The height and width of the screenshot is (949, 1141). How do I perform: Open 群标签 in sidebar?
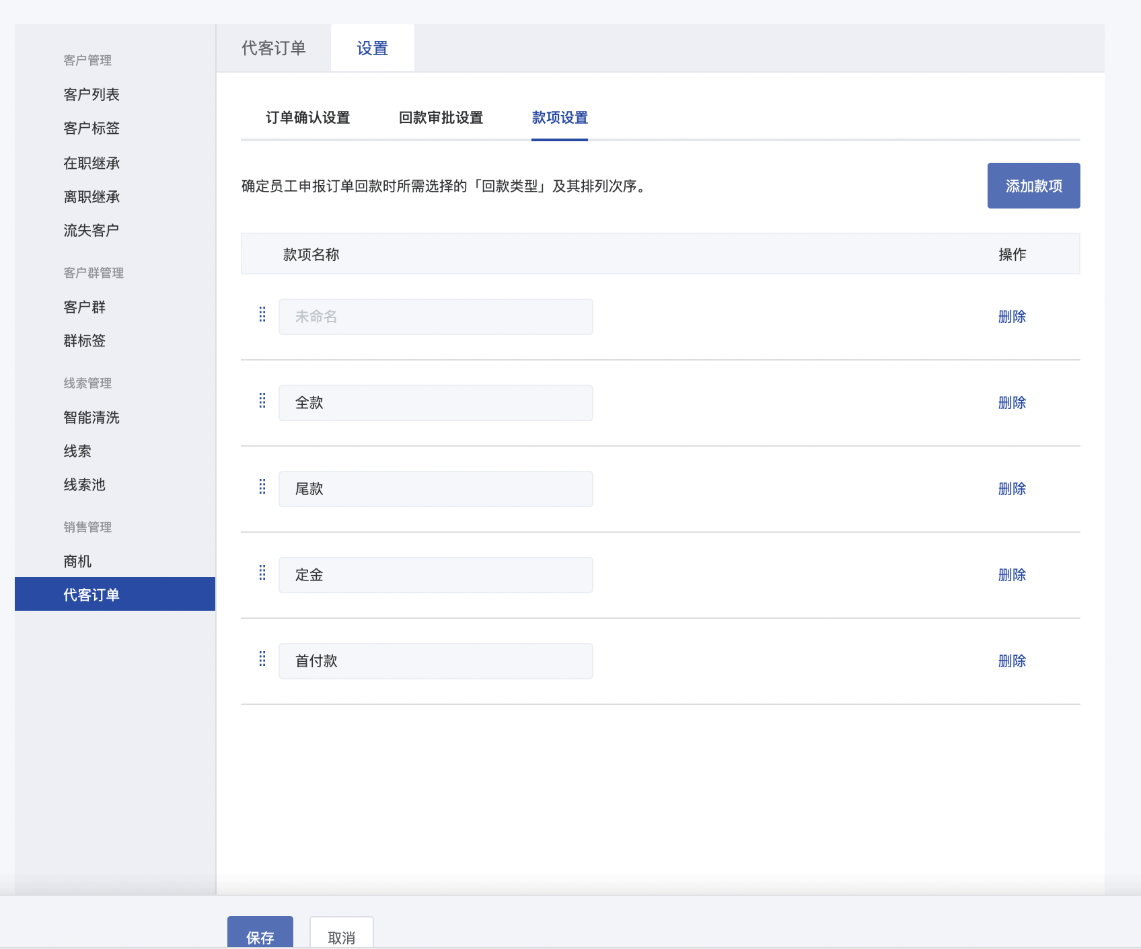point(84,341)
